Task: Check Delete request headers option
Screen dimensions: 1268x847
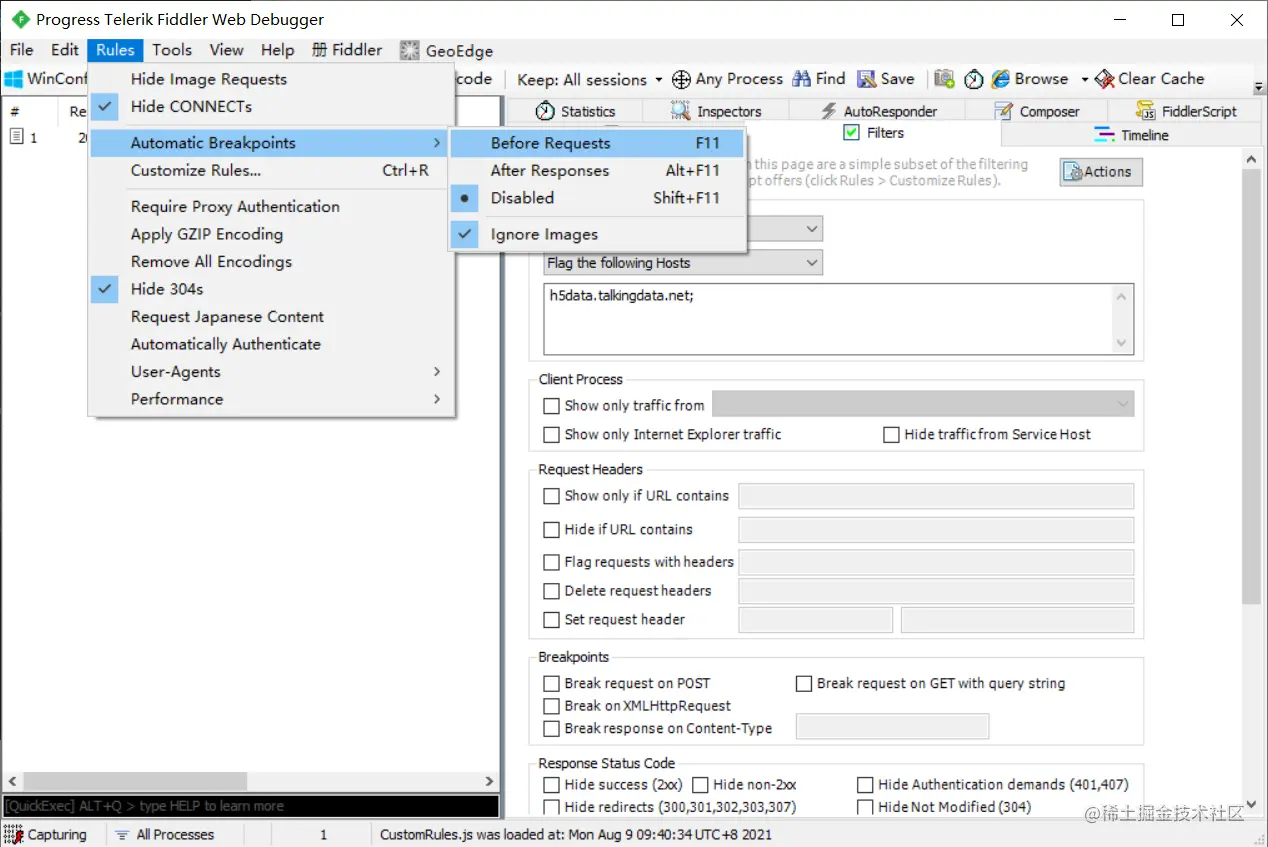Action: 551,591
